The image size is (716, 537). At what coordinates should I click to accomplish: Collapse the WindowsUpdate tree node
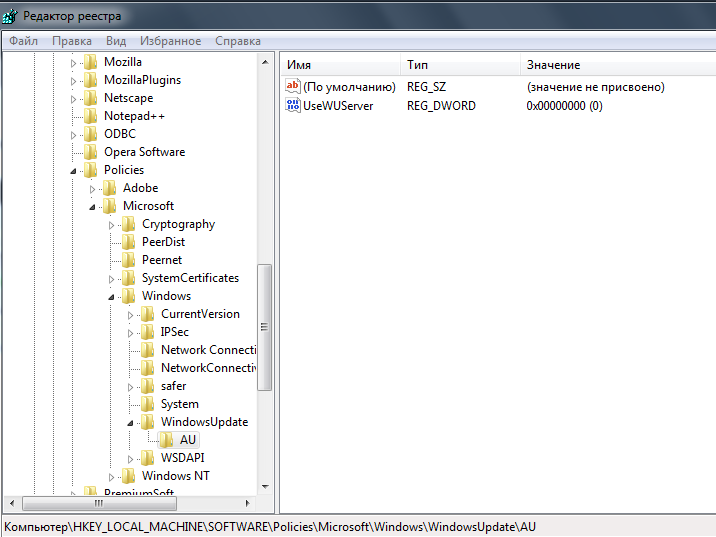coord(130,423)
